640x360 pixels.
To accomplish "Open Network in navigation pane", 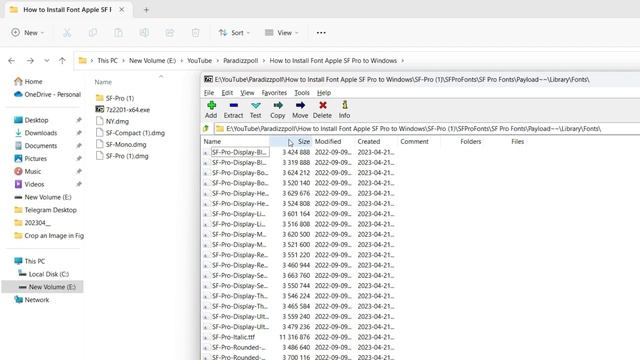I will tap(32, 300).
